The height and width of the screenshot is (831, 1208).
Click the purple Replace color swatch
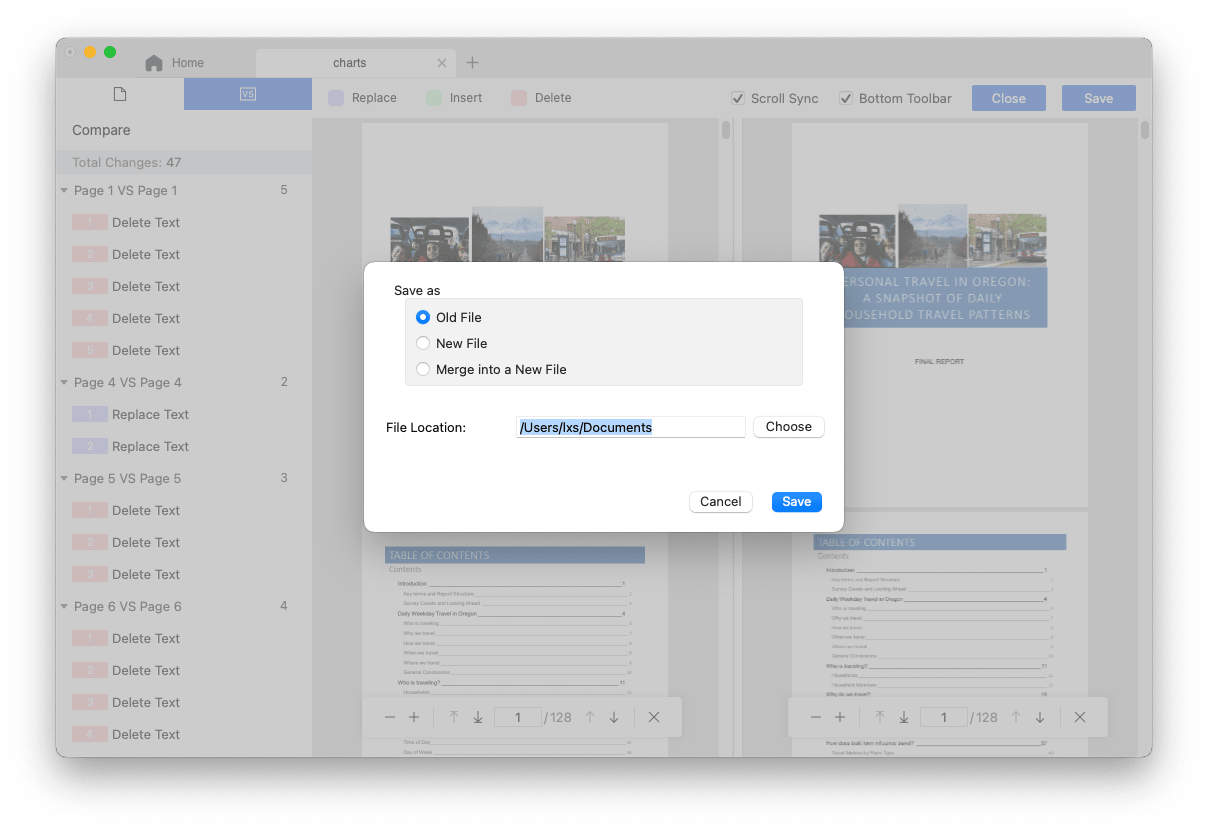click(336, 98)
